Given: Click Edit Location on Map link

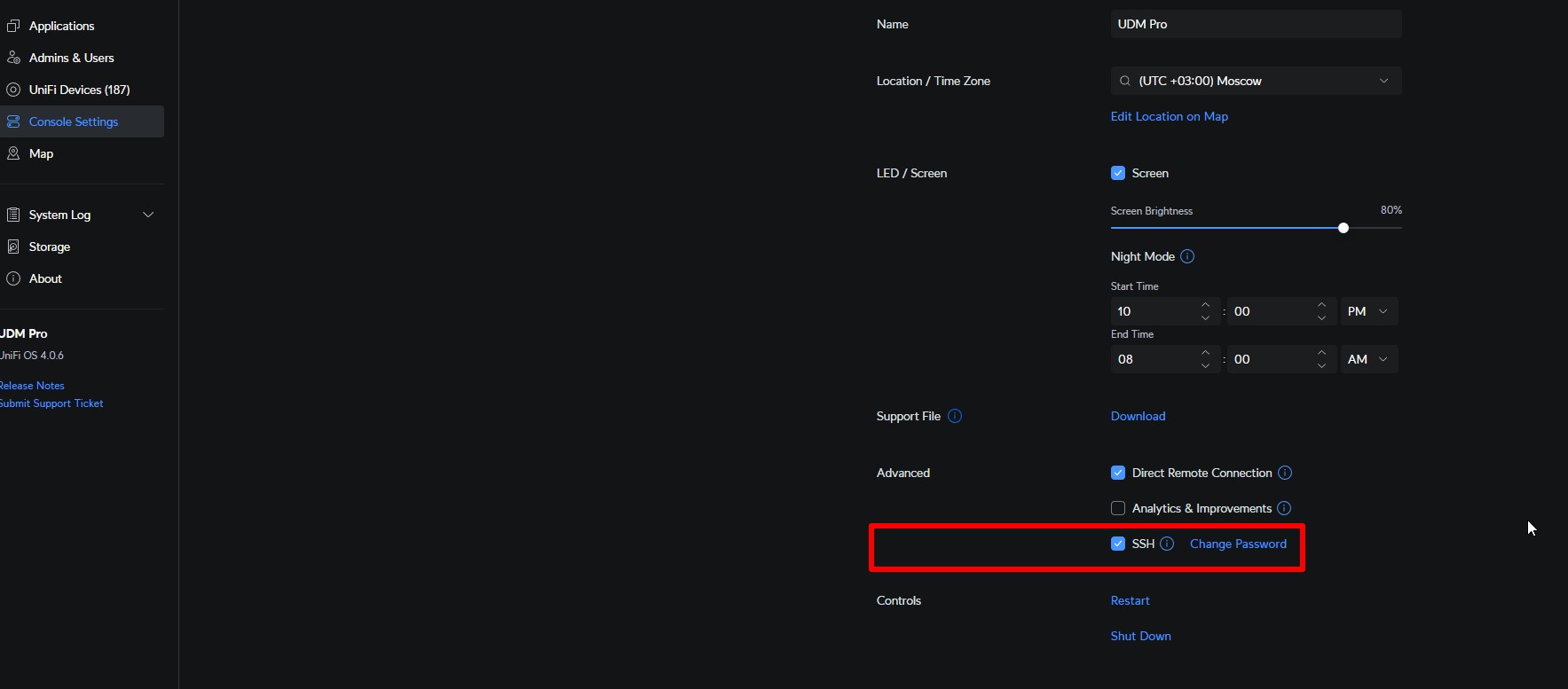Looking at the screenshot, I should pyautogui.click(x=1170, y=116).
